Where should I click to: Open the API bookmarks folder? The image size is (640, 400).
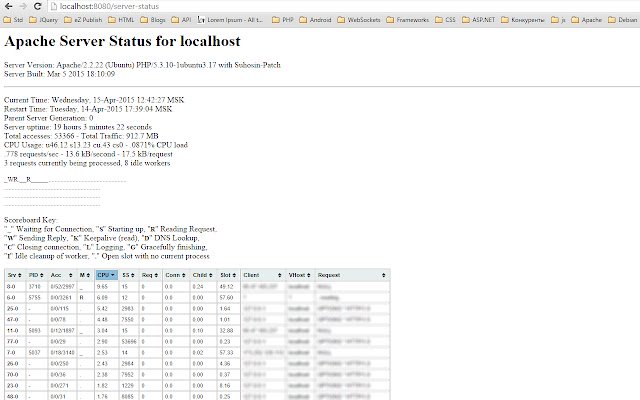point(181,20)
